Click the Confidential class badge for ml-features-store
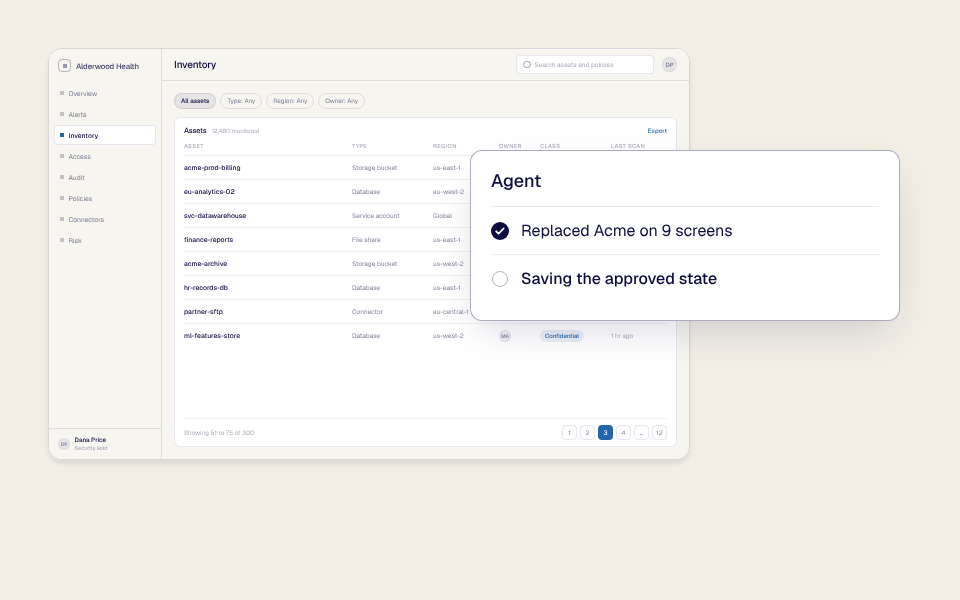The image size is (960, 600). coord(561,336)
